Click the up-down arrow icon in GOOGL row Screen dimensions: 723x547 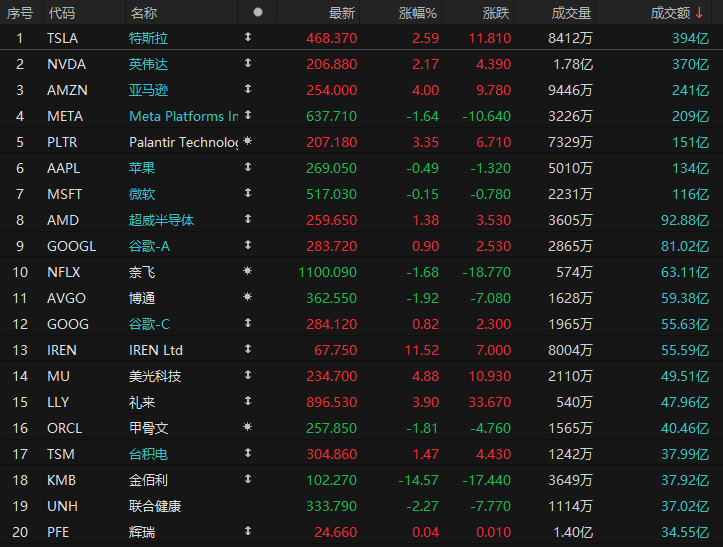coord(248,245)
